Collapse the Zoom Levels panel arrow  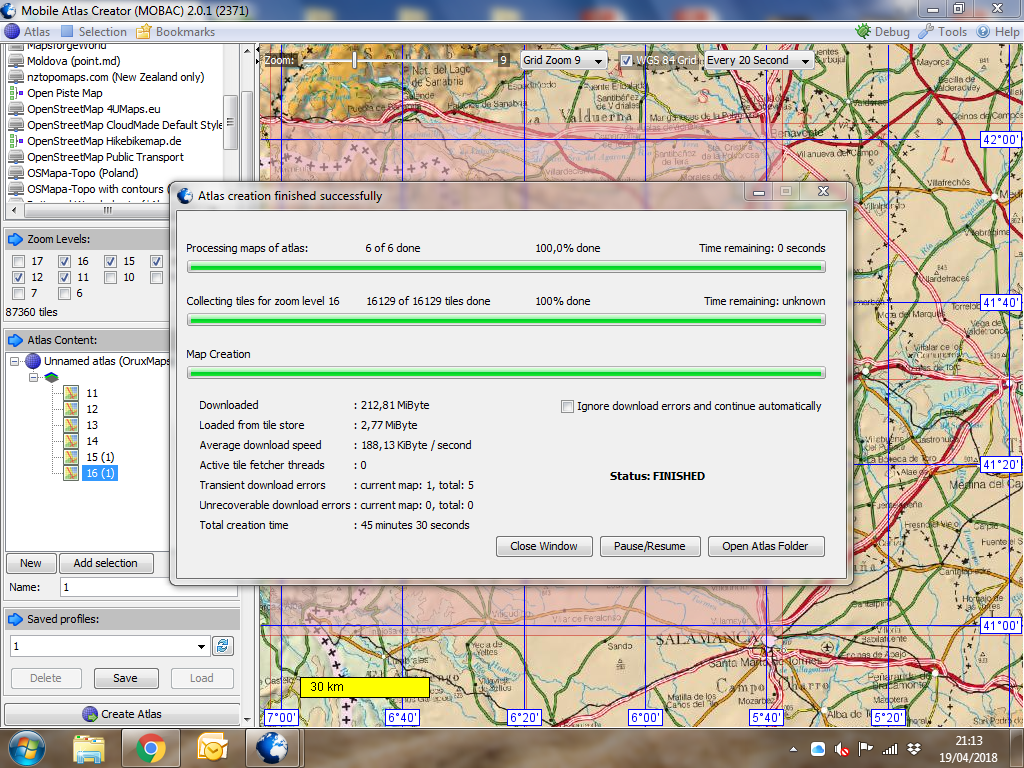(x=15, y=240)
